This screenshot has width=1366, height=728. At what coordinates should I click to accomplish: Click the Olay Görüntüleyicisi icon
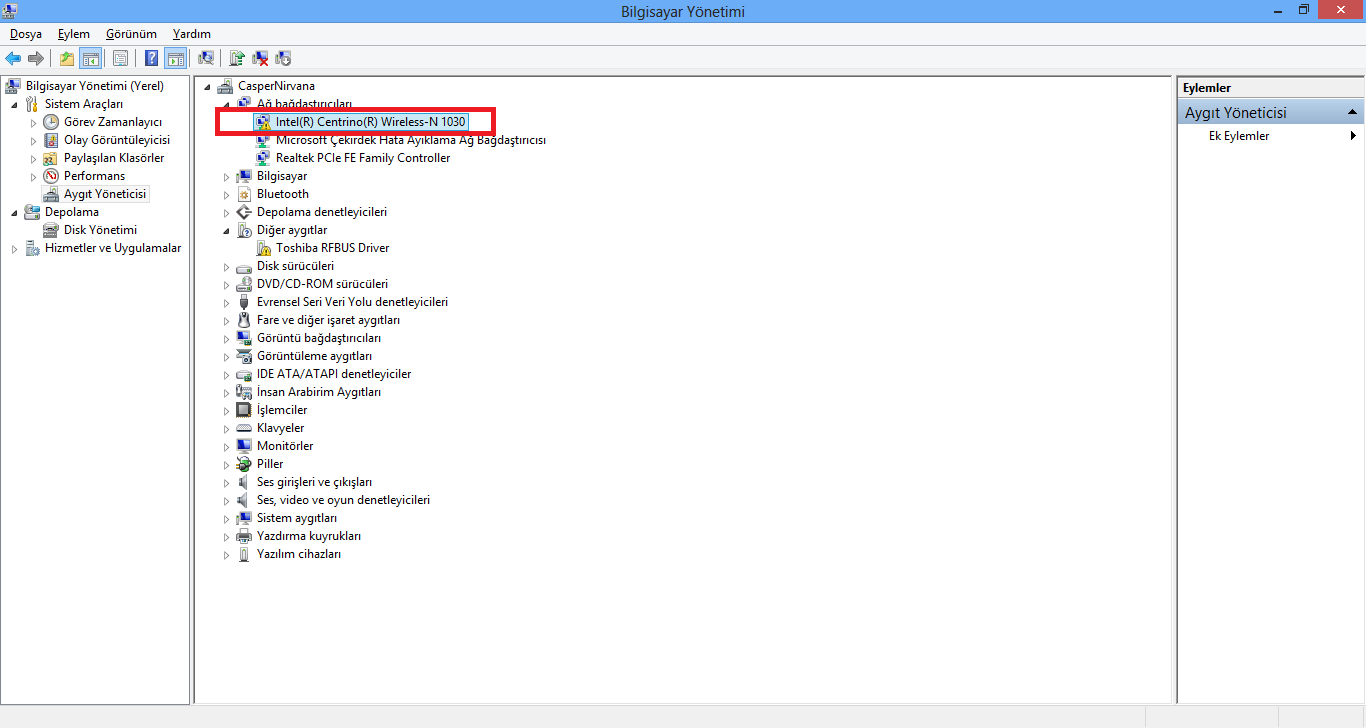(51, 140)
